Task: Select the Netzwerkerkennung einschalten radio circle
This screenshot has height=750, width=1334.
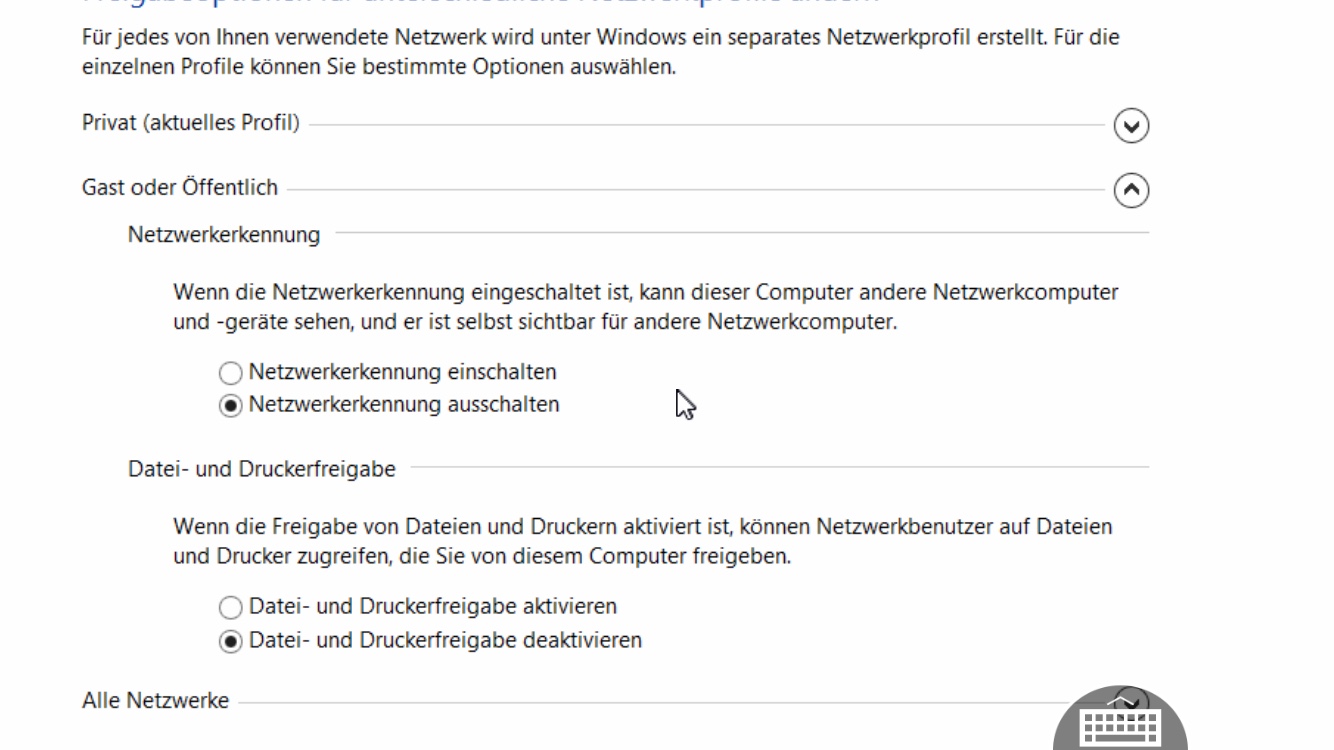Action: (231, 373)
